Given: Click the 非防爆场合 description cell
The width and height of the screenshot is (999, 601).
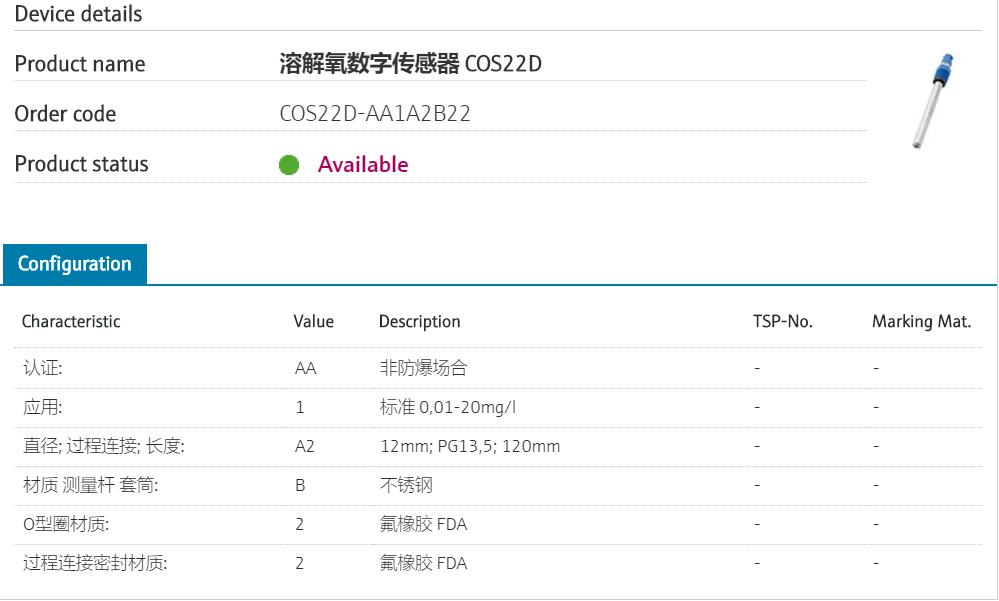Looking at the screenshot, I should 423,368.
